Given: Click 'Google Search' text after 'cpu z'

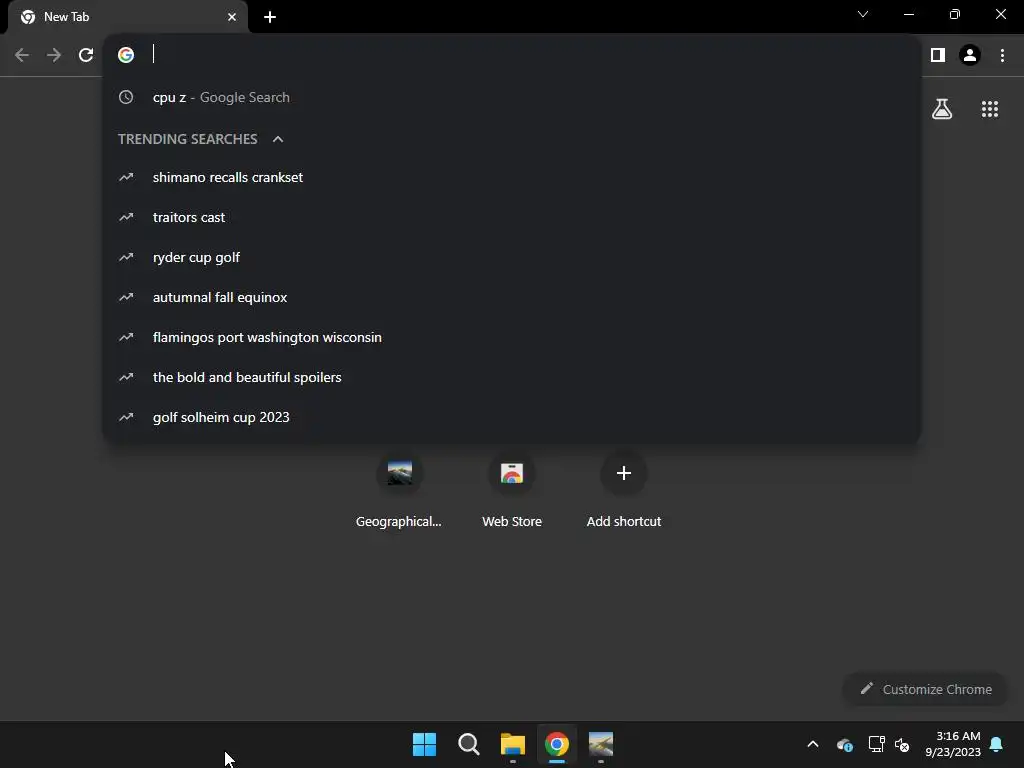Looking at the screenshot, I should point(245,97).
